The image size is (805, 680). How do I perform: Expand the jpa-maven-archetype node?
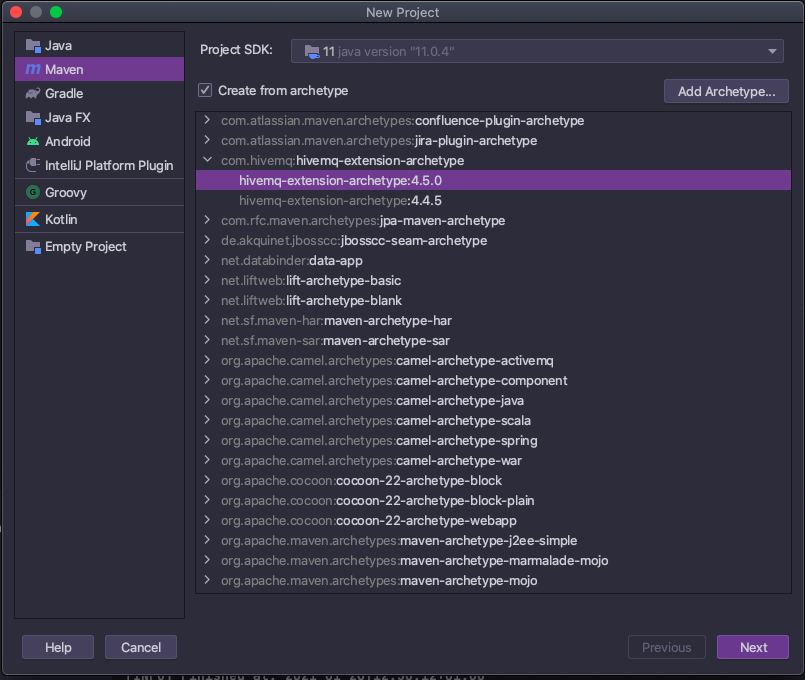(207, 220)
